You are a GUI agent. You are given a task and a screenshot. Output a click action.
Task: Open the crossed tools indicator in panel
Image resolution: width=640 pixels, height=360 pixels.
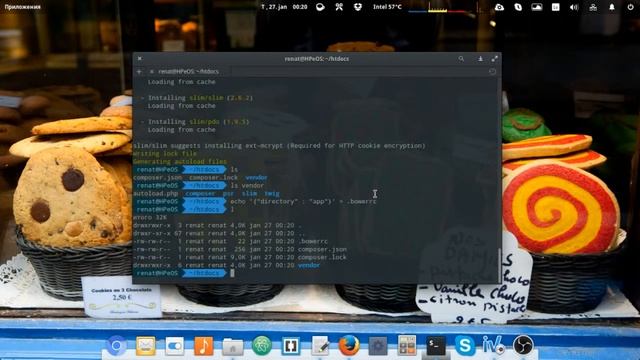[339, 7]
